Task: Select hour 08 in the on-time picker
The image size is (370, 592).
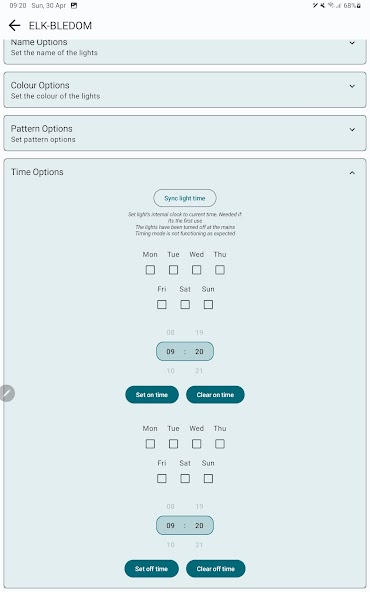Action: click(x=170, y=333)
